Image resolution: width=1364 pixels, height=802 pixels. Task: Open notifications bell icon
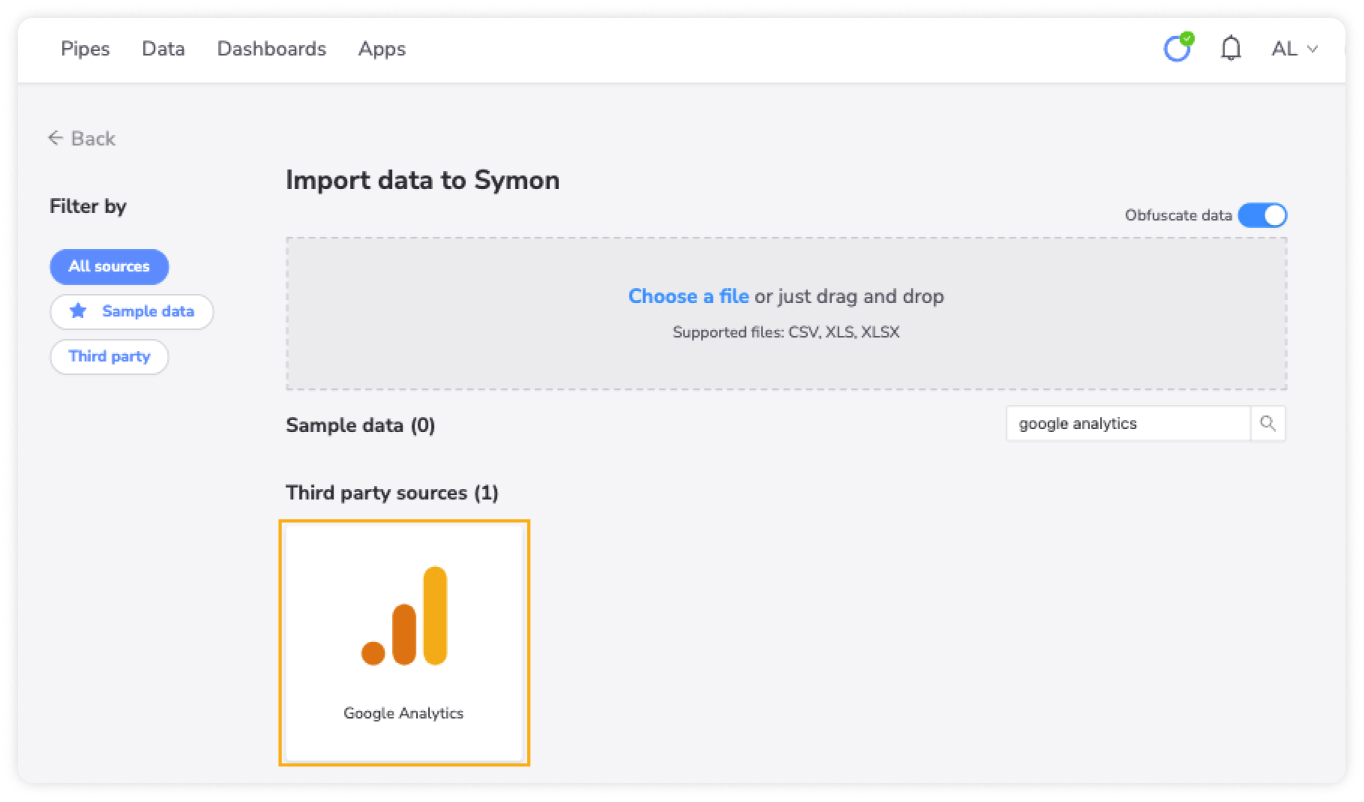(x=1231, y=48)
